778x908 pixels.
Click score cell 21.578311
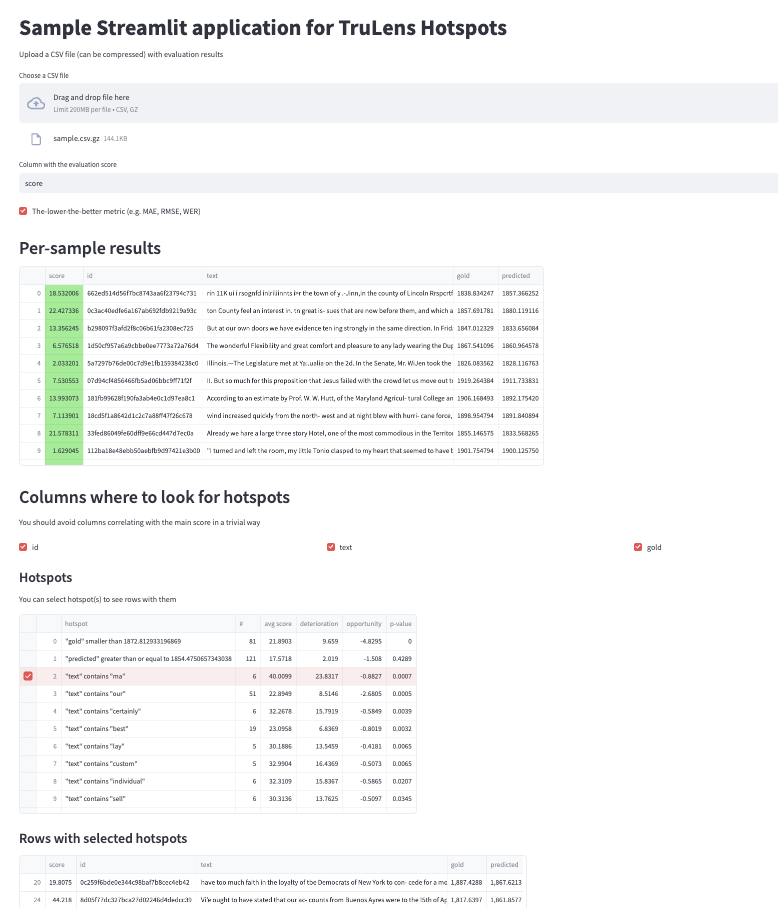64,433
